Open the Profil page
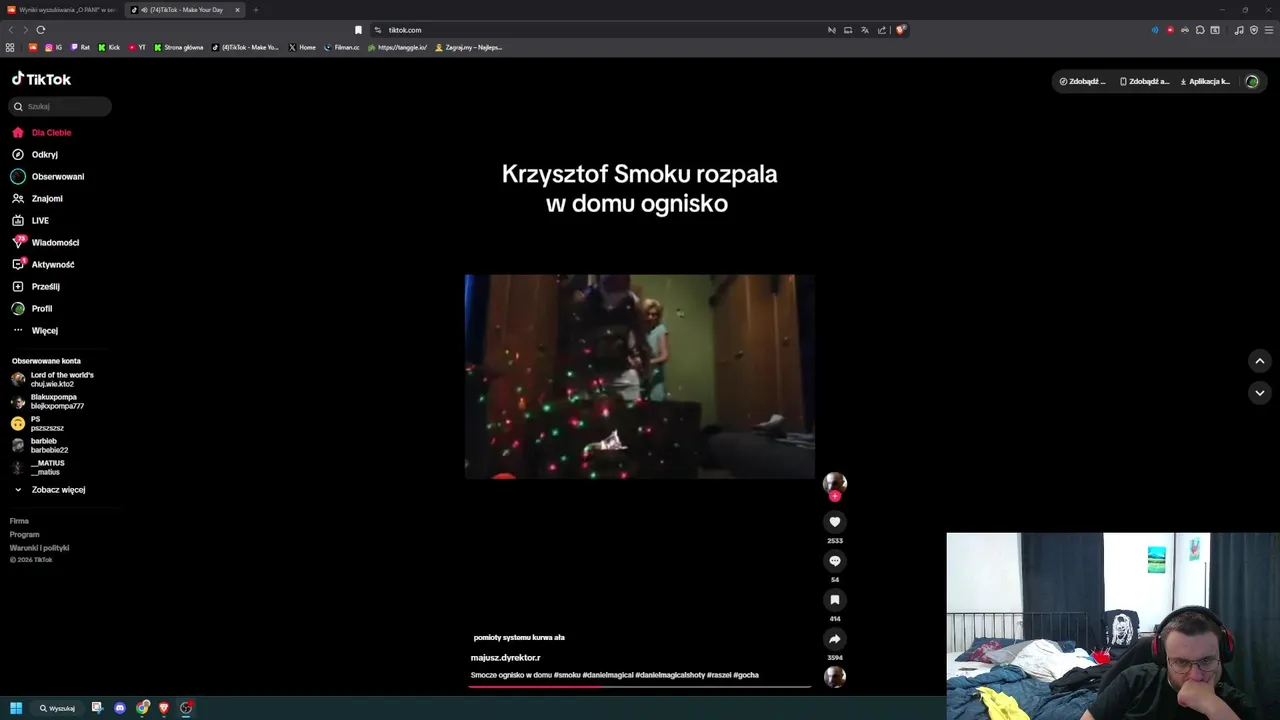1280x720 pixels. coord(32,308)
